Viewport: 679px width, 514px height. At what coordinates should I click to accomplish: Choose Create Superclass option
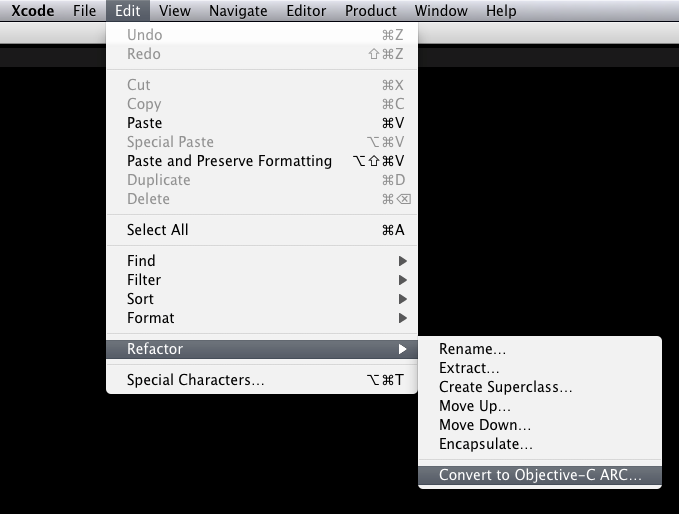click(506, 387)
